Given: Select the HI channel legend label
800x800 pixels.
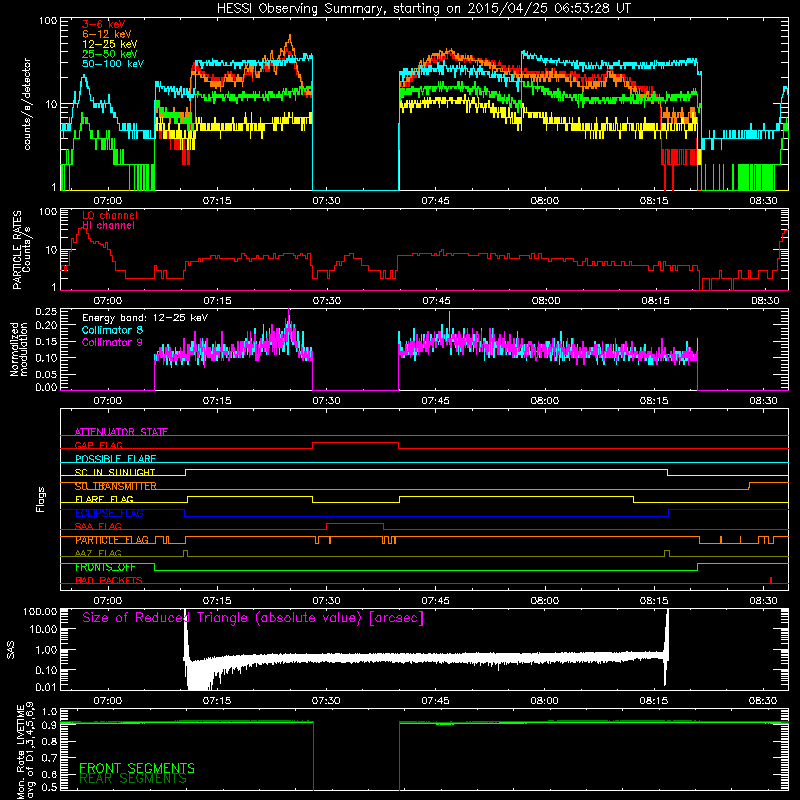Looking at the screenshot, I should coord(108,226).
